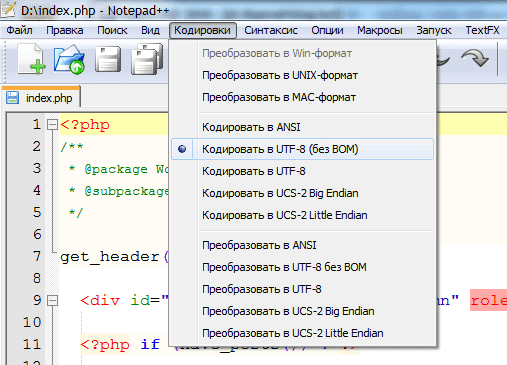This screenshot has width=507, height=365.
Task: Open the Синтаксис menu
Action: [271, 30]
